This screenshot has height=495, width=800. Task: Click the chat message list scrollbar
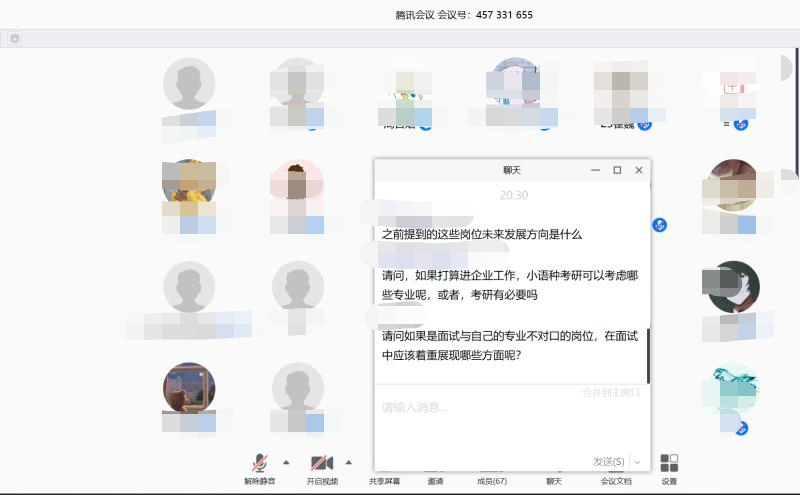coord(648,355)
